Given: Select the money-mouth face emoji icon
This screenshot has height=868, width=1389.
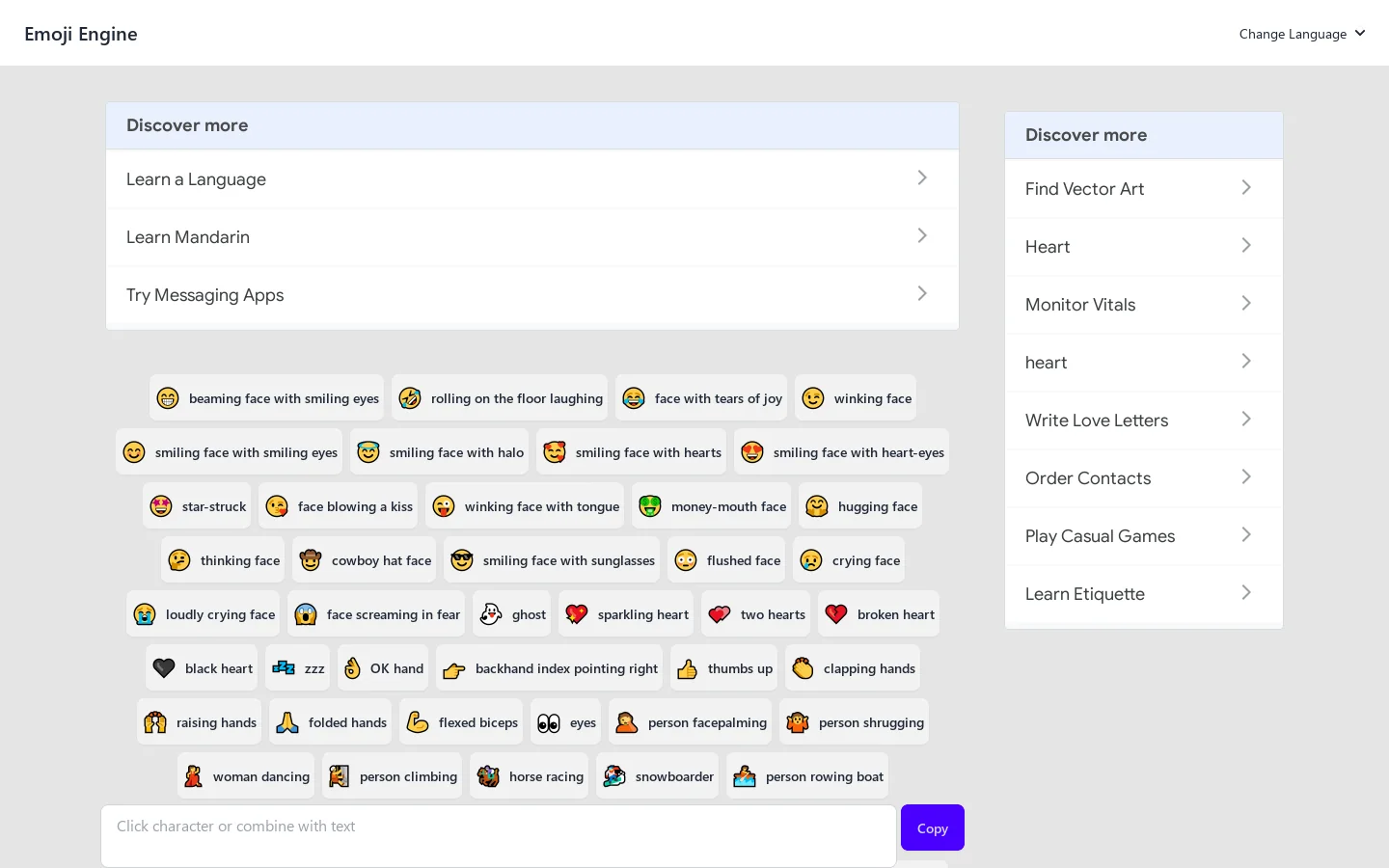Looking at the screenshot, I should 650,506.
